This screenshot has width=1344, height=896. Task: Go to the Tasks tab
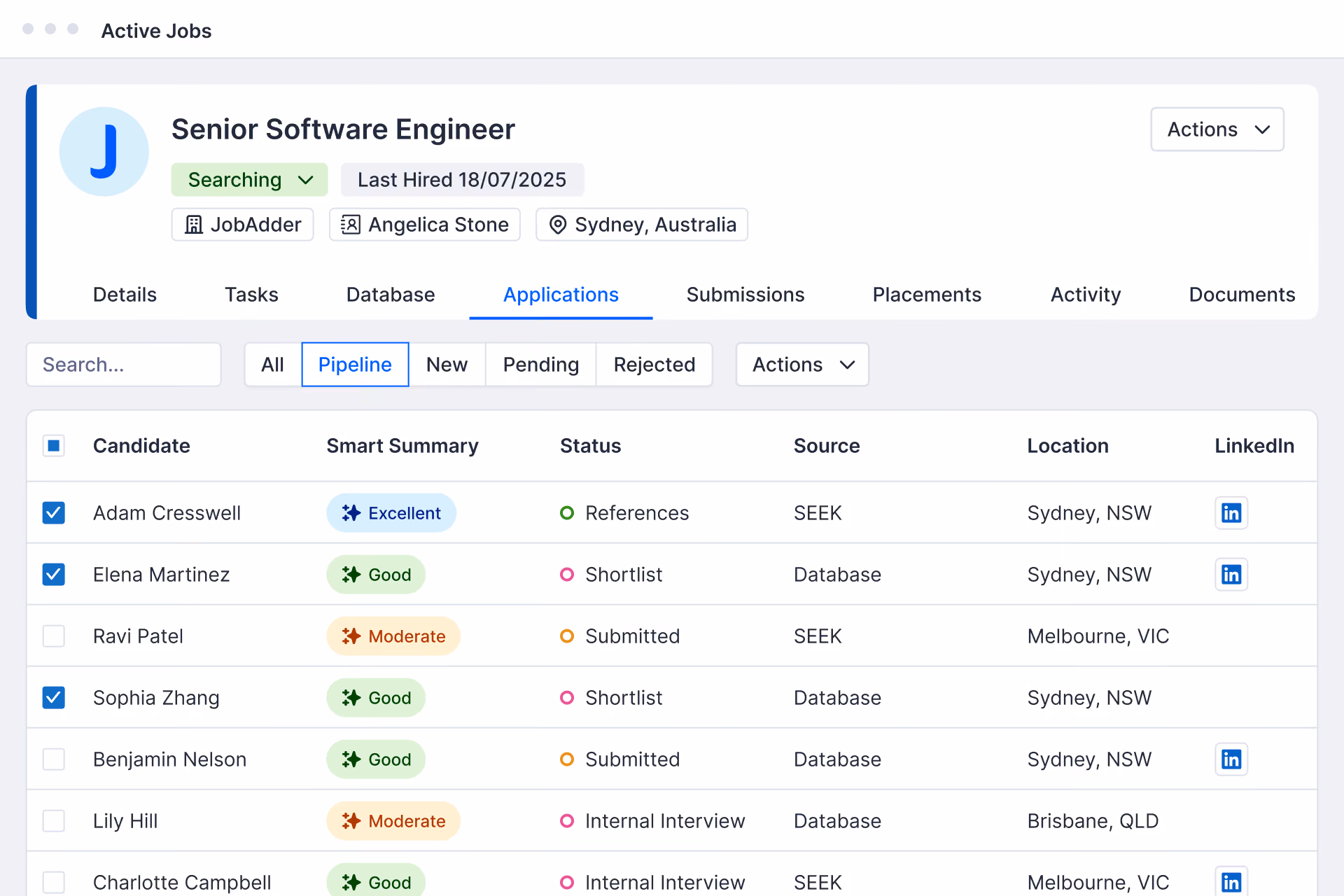coord(251,295)
